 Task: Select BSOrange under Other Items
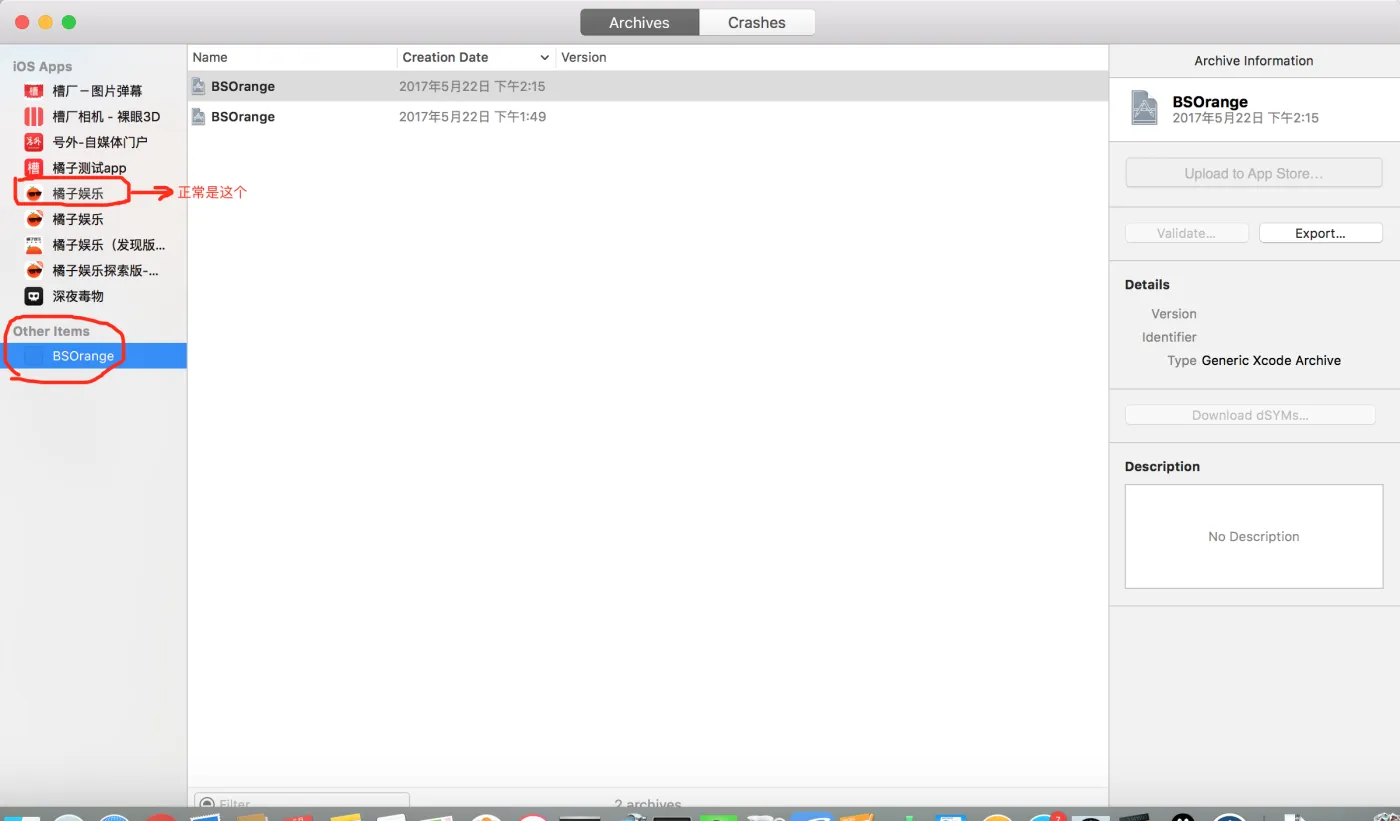point(93,356)
